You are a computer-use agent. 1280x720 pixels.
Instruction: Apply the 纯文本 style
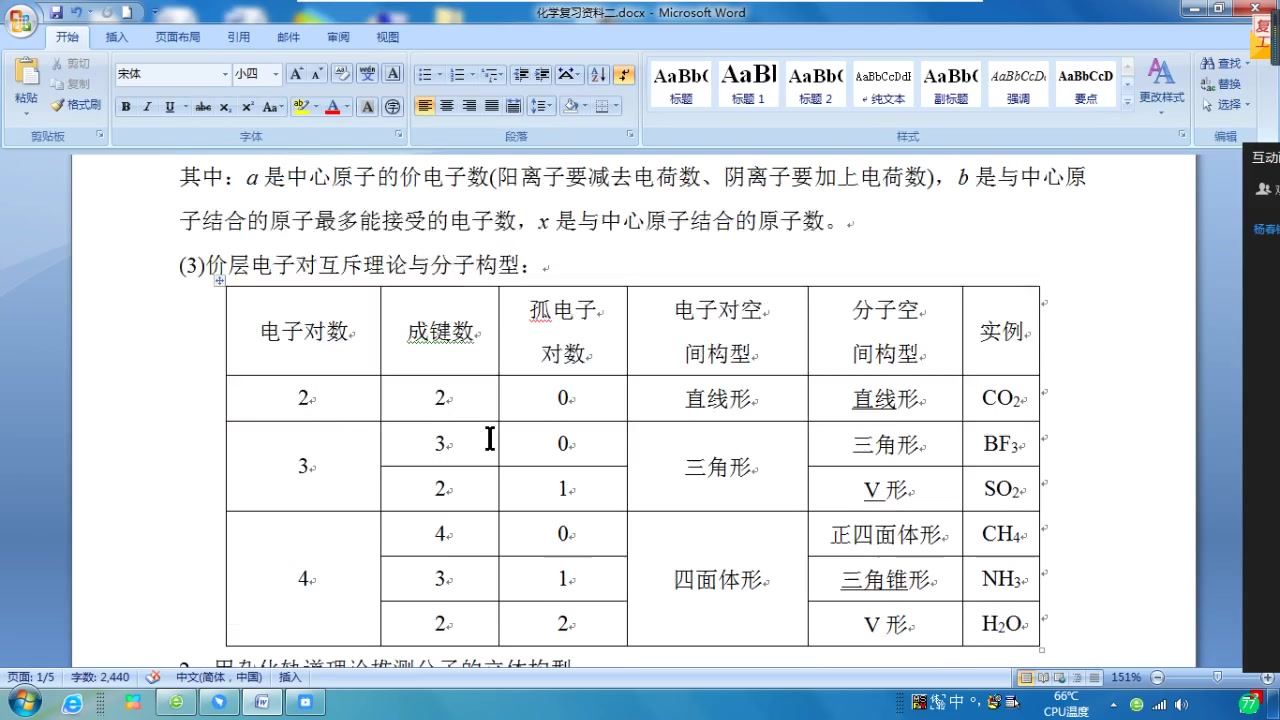883,84
